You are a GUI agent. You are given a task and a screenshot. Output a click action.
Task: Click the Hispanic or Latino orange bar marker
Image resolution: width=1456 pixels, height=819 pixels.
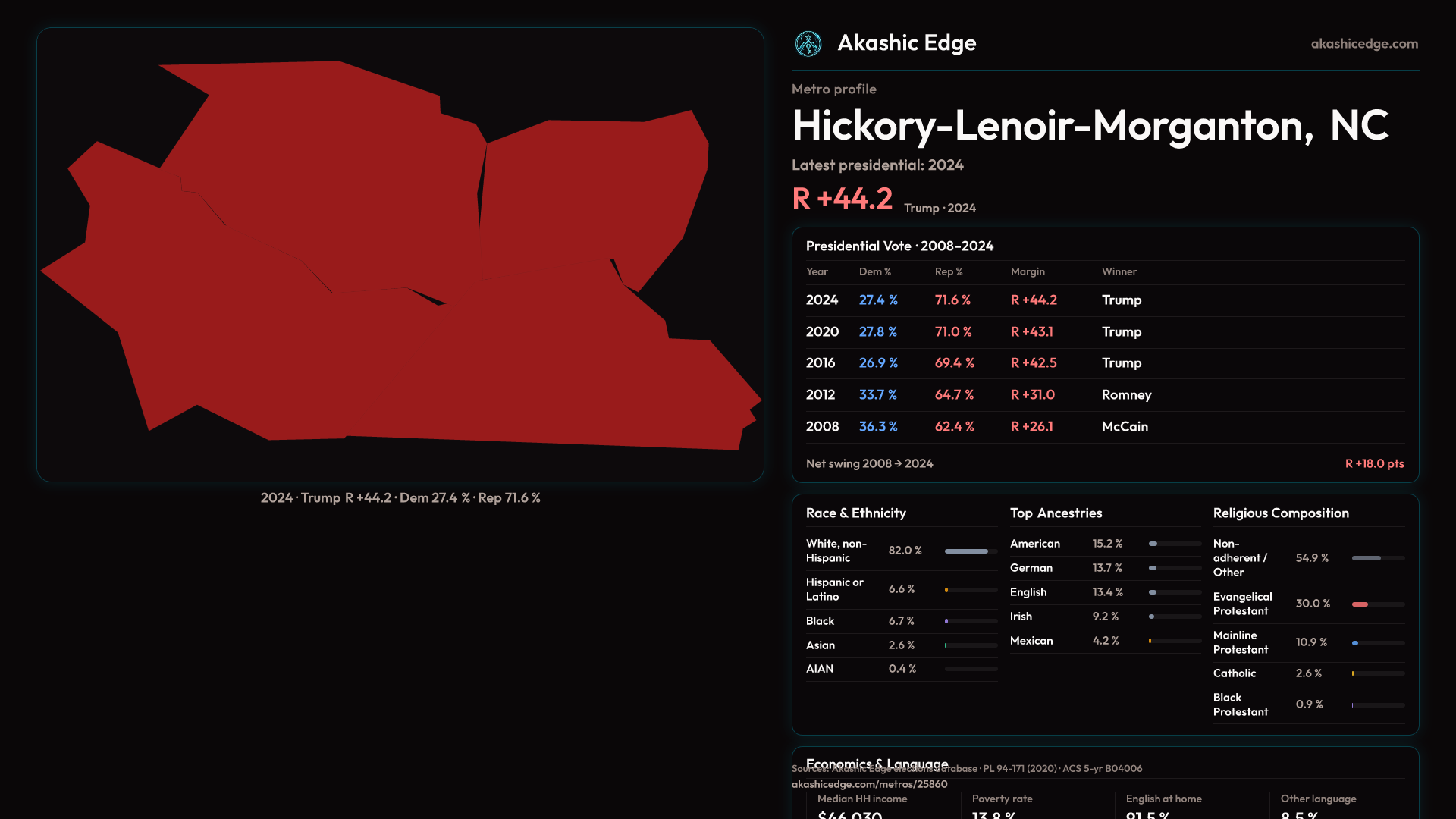tap(946, 590)
